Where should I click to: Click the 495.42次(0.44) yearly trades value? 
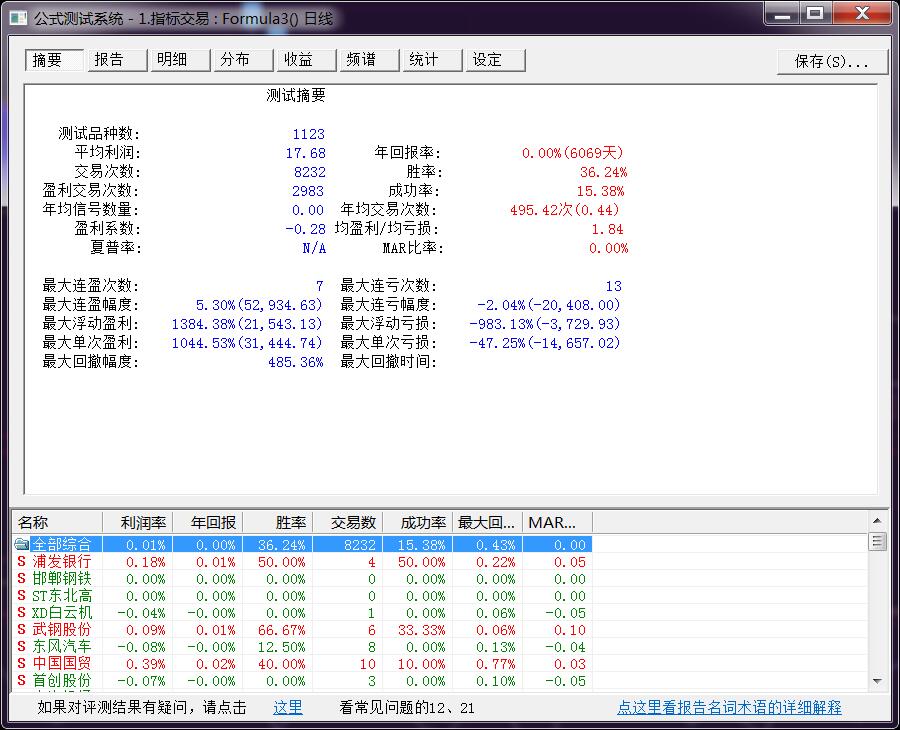(565, 210)
